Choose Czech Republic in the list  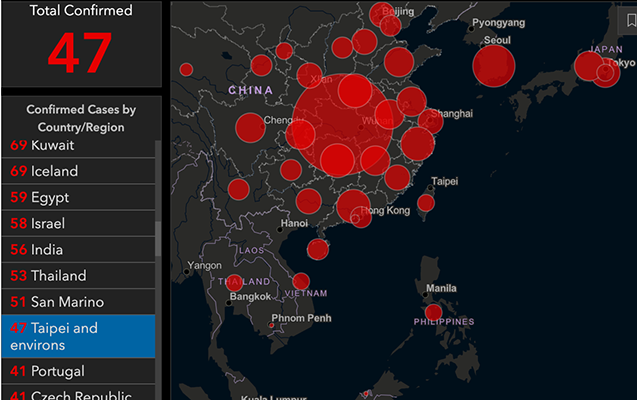78,393
